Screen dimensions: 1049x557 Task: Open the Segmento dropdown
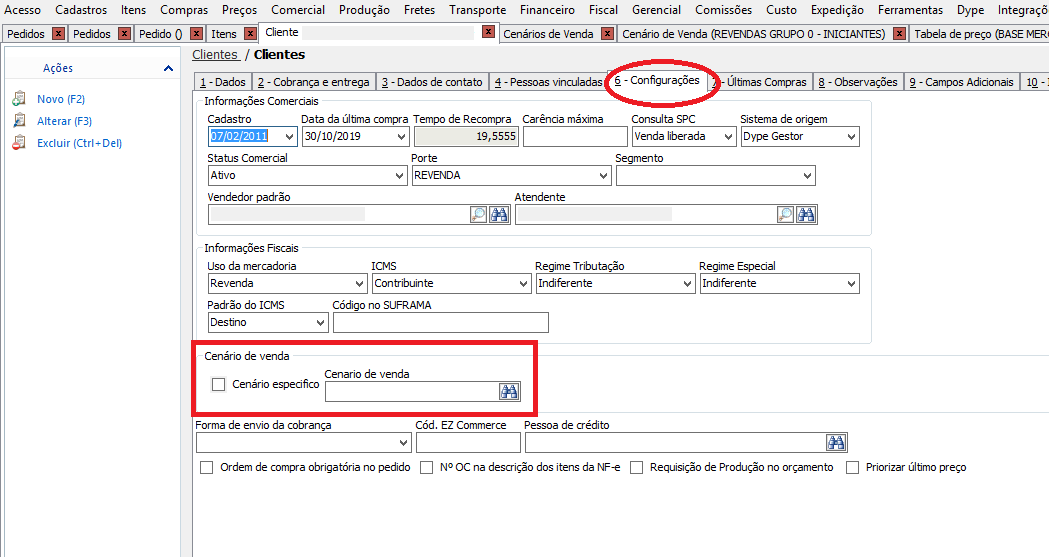[807, 176]
